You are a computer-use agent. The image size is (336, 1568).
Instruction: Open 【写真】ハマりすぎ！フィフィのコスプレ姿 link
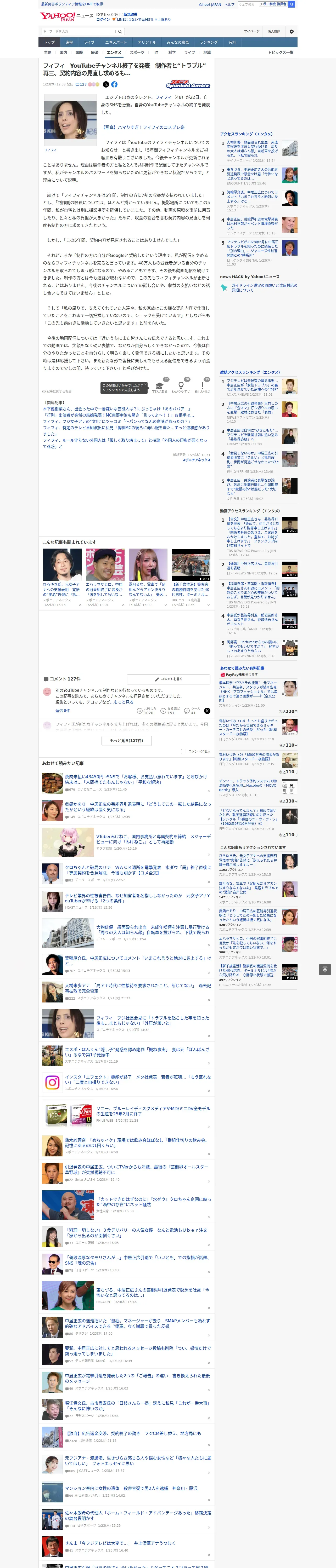coord(143,127)
